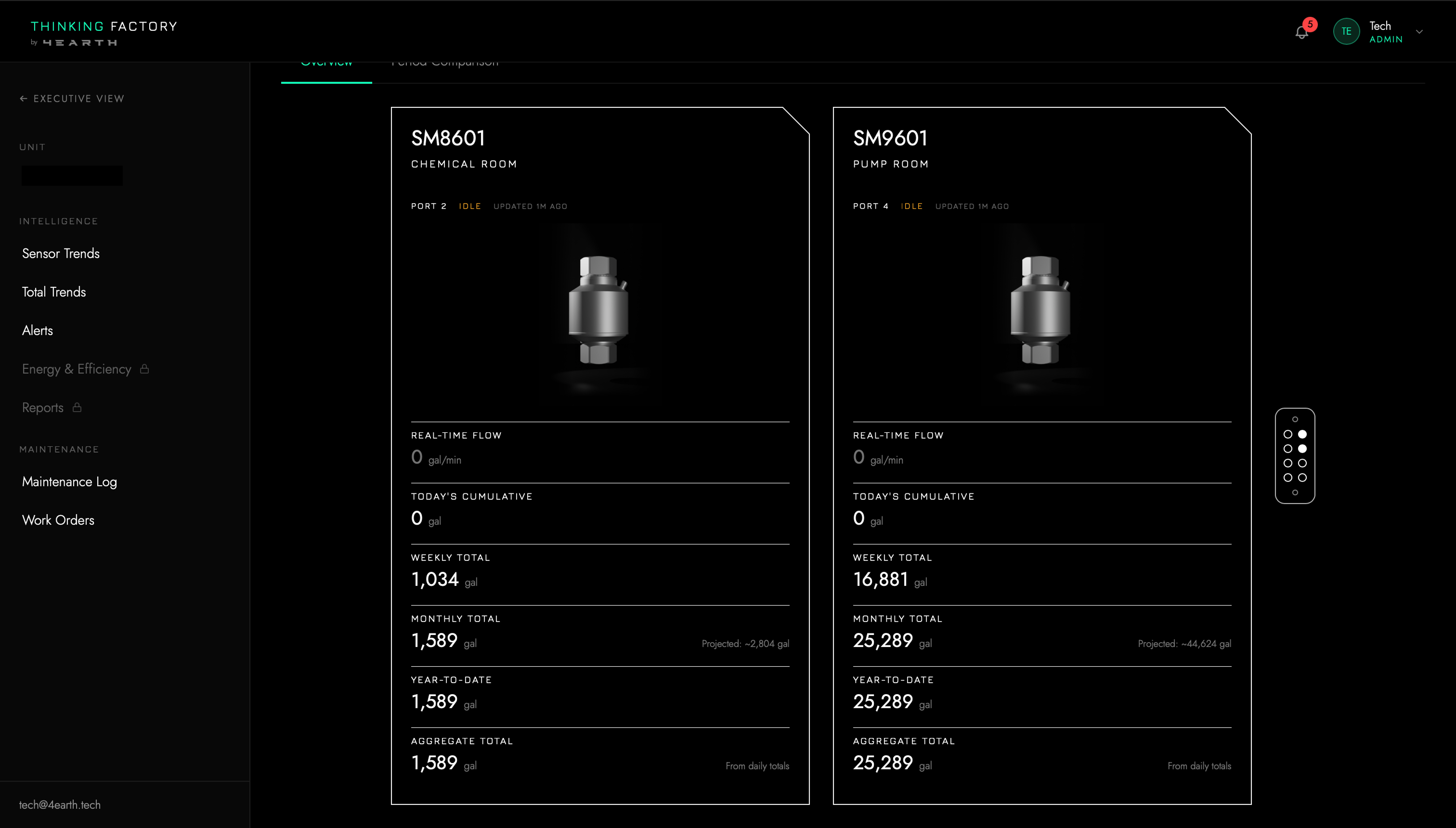
Task: Click the Port 2 label on SM8601
Action: [429, 206]
